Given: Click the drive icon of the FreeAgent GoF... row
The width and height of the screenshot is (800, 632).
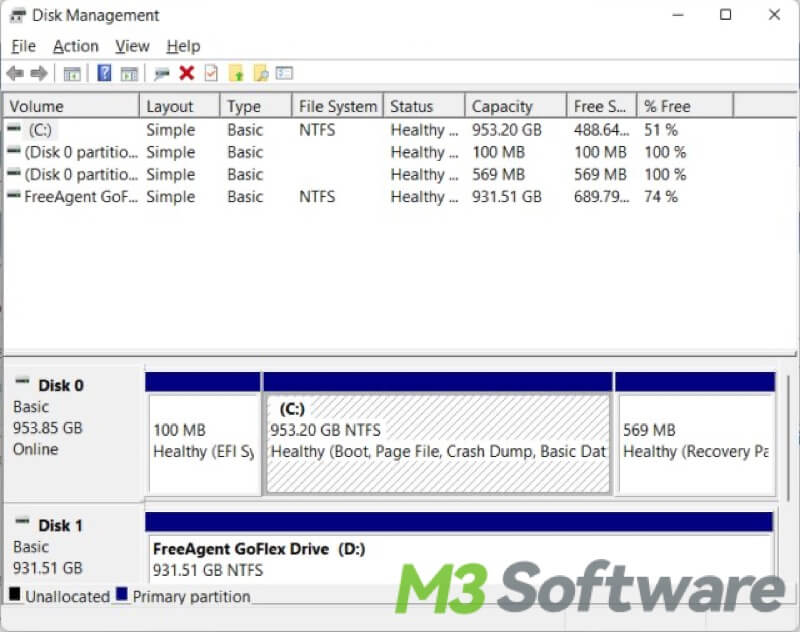Looking at the screenshot, I should 14,195.
